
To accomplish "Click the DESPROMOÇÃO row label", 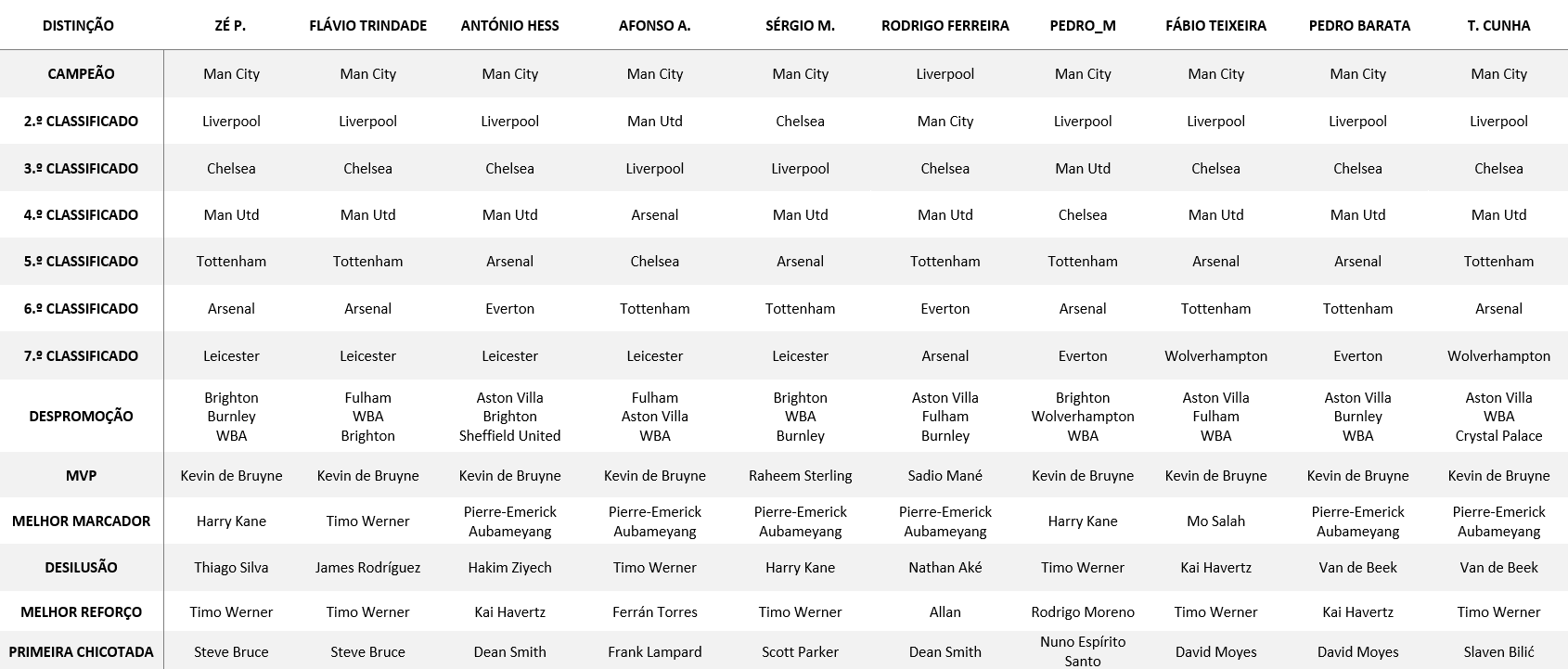I will (x=81, y=417).
